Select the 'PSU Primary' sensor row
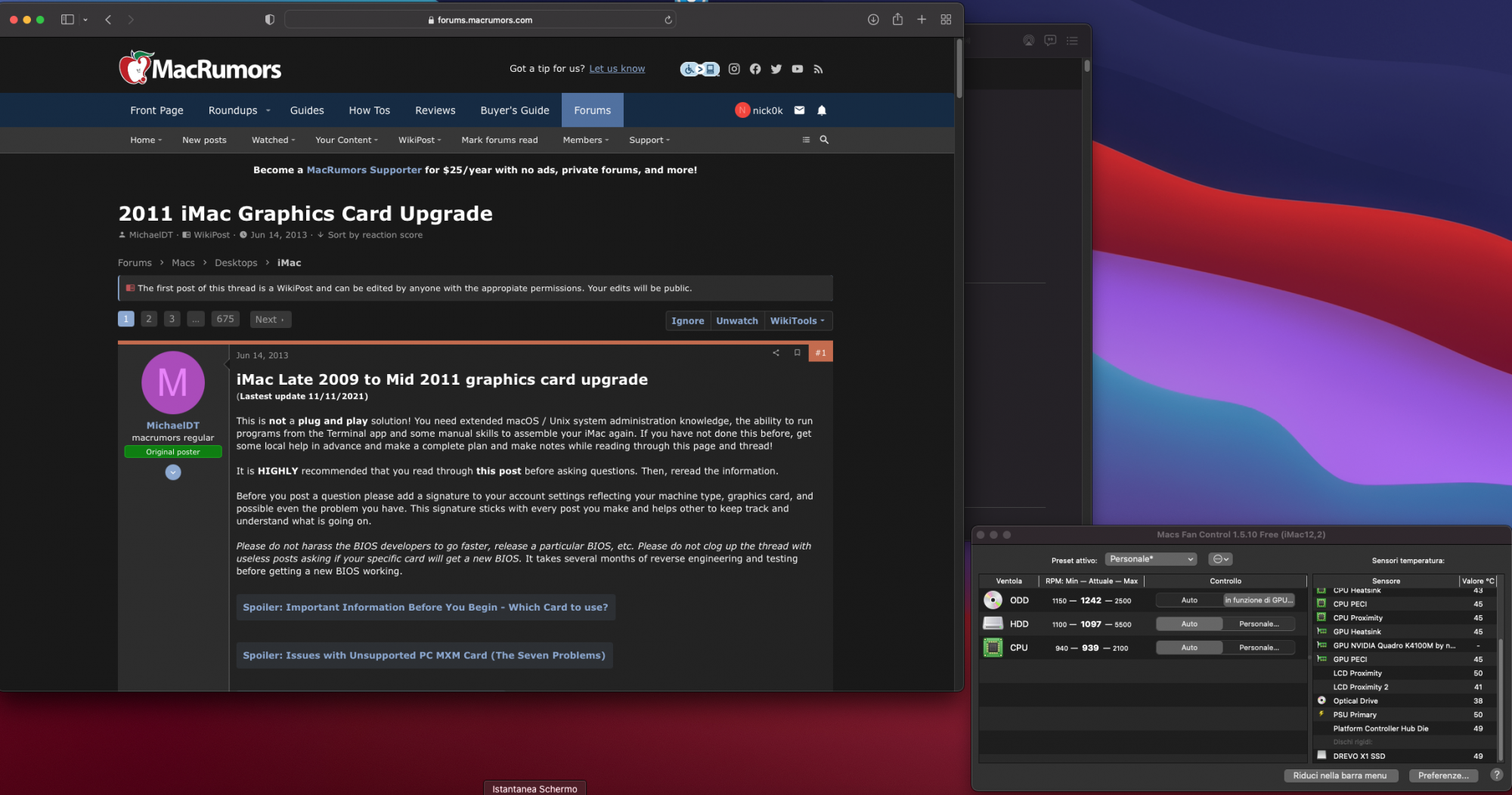The width and height of the screenshot is (1512, 795). click(x=1405, y=715)
